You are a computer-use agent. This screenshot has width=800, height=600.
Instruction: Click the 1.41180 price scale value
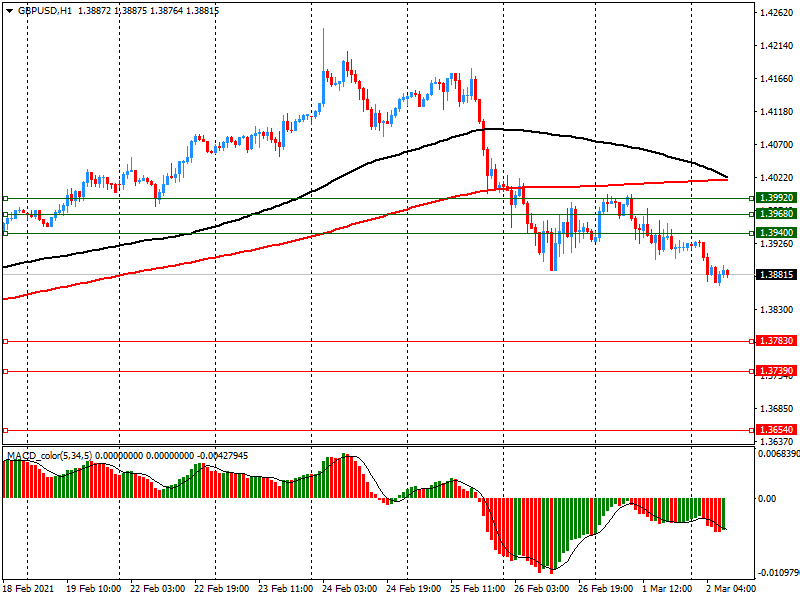(777, 112)
